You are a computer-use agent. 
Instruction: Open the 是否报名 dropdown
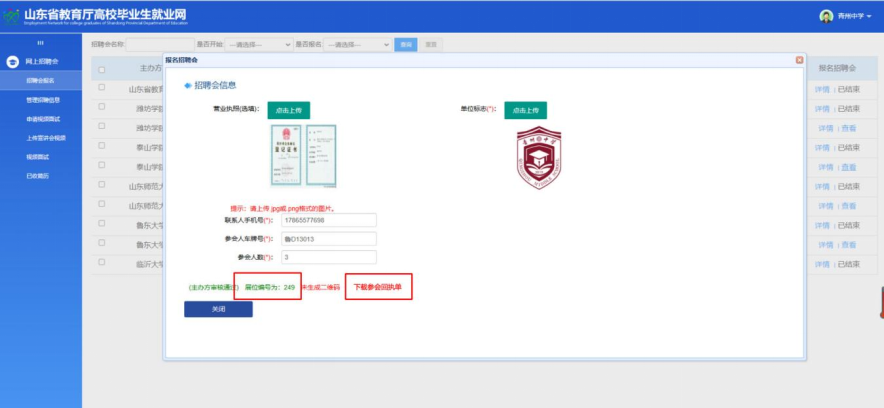pyautogui.click(x=357, y=45)
